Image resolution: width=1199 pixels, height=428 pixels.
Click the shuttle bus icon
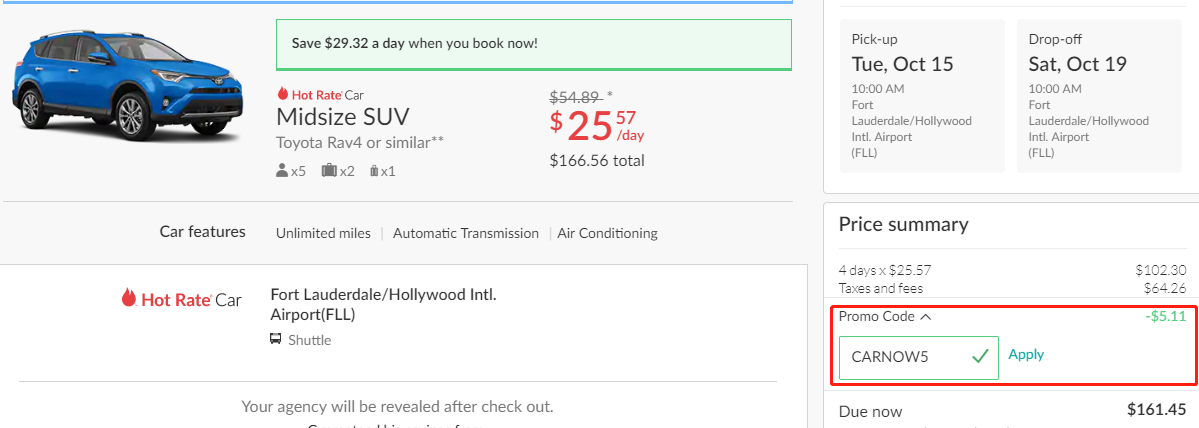tap(276, 339)
